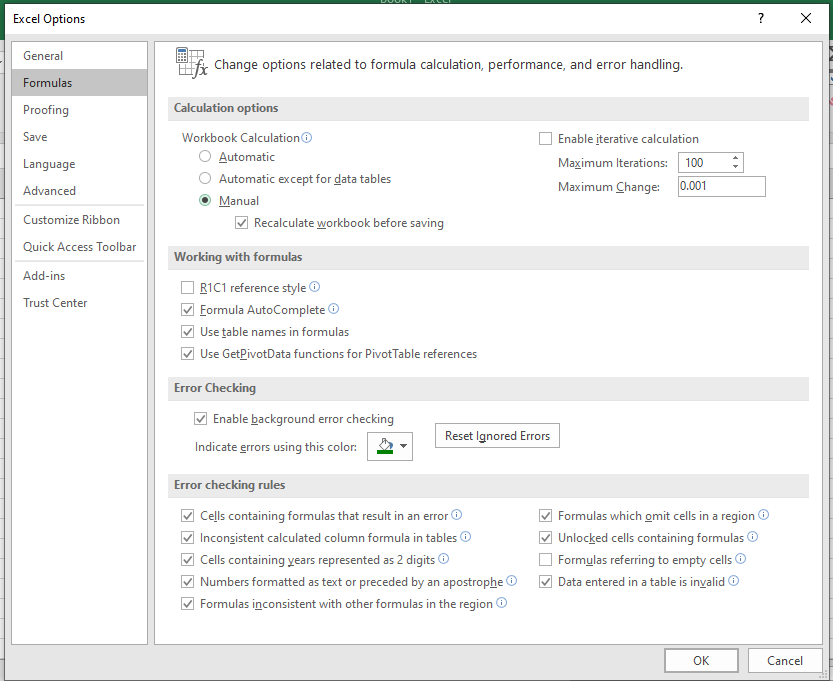Image resolution: width=833 pixels, height=681 pixels.
Task: Increase Maximum Iterations with up arrow
Action: pos(736,158)
